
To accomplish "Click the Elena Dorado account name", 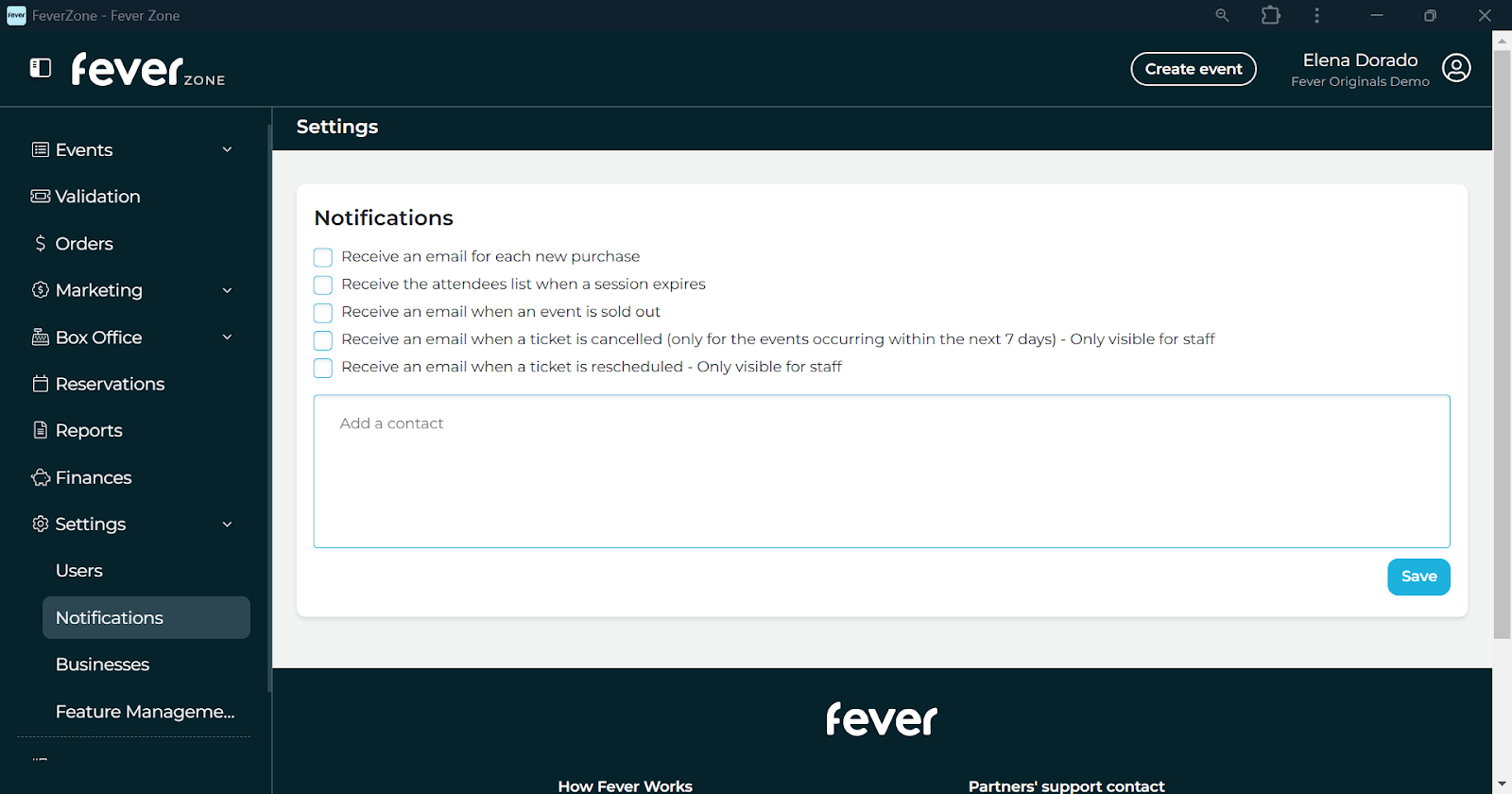I will [x=1360, y=60].
